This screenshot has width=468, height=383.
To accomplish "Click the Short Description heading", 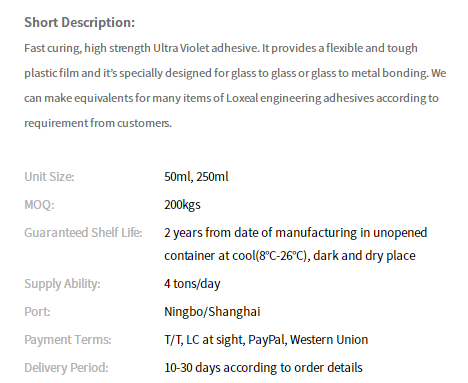I will [x=79, y=22].
